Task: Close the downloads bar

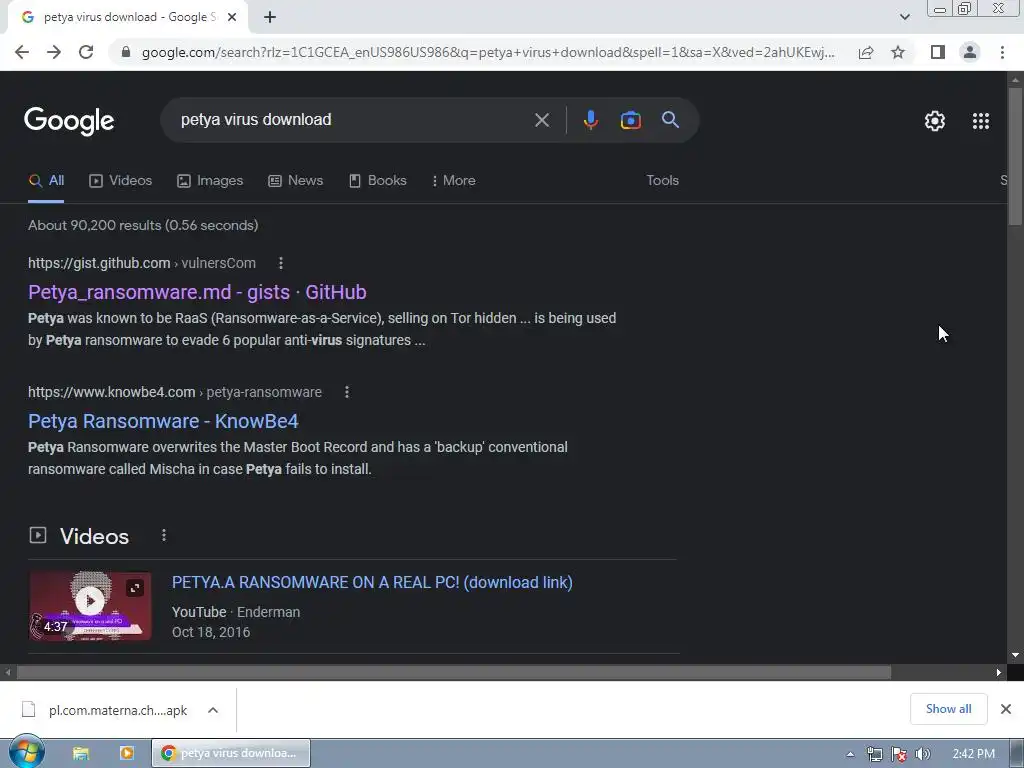Action: point(1006,709)
